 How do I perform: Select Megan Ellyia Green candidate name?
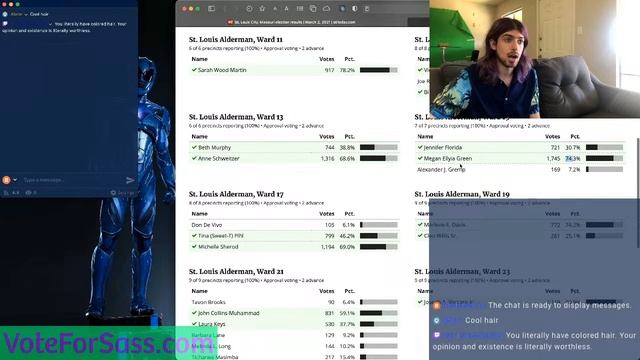tap(448, 158)
